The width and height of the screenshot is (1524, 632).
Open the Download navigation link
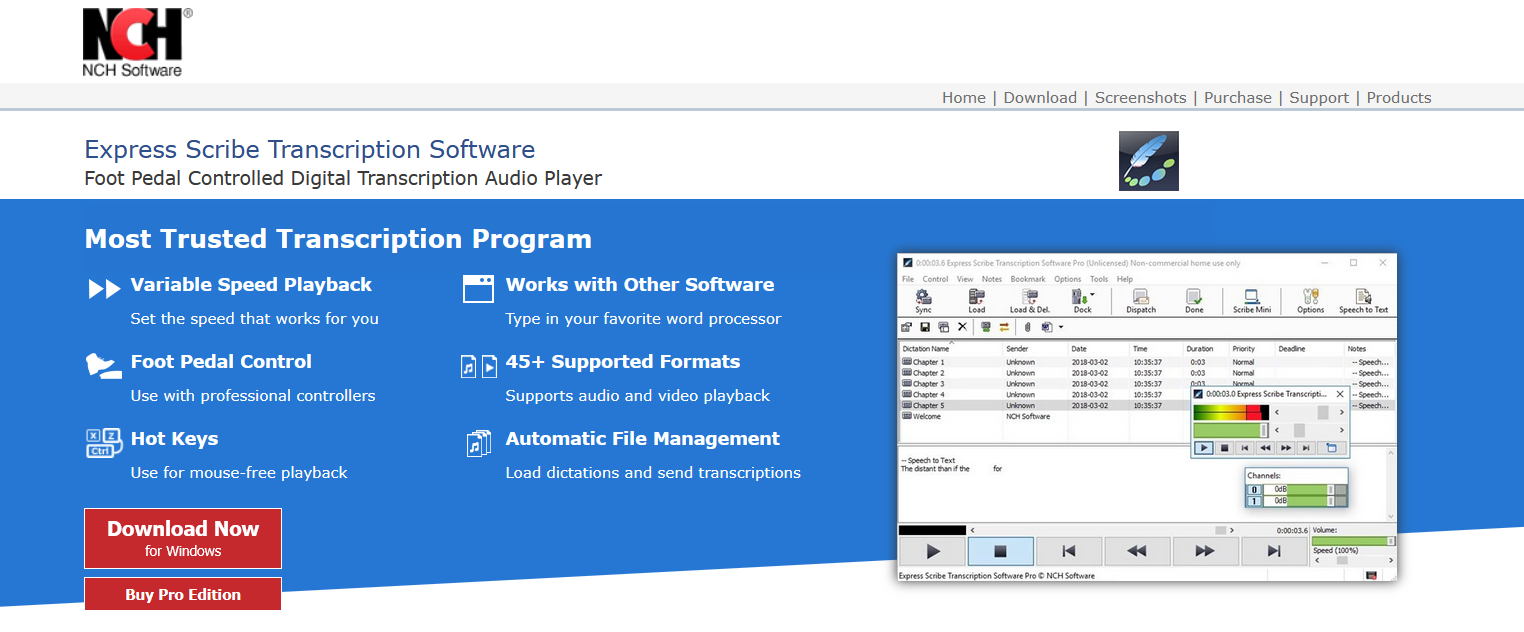click(1040, 98)
